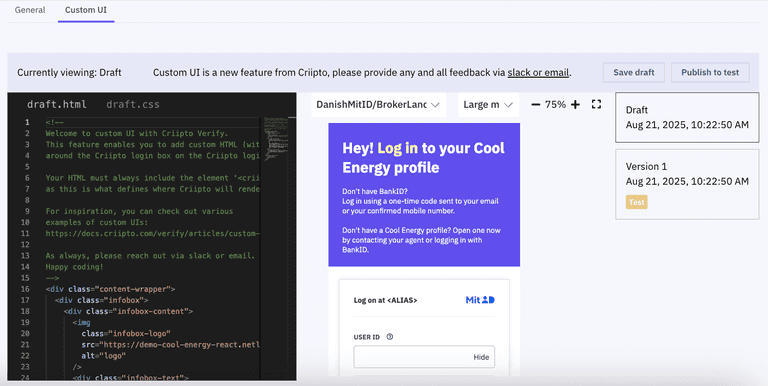Click Hide in the USER ID field
The height and width of the screenshot is (386, 768).
point(481,357)
